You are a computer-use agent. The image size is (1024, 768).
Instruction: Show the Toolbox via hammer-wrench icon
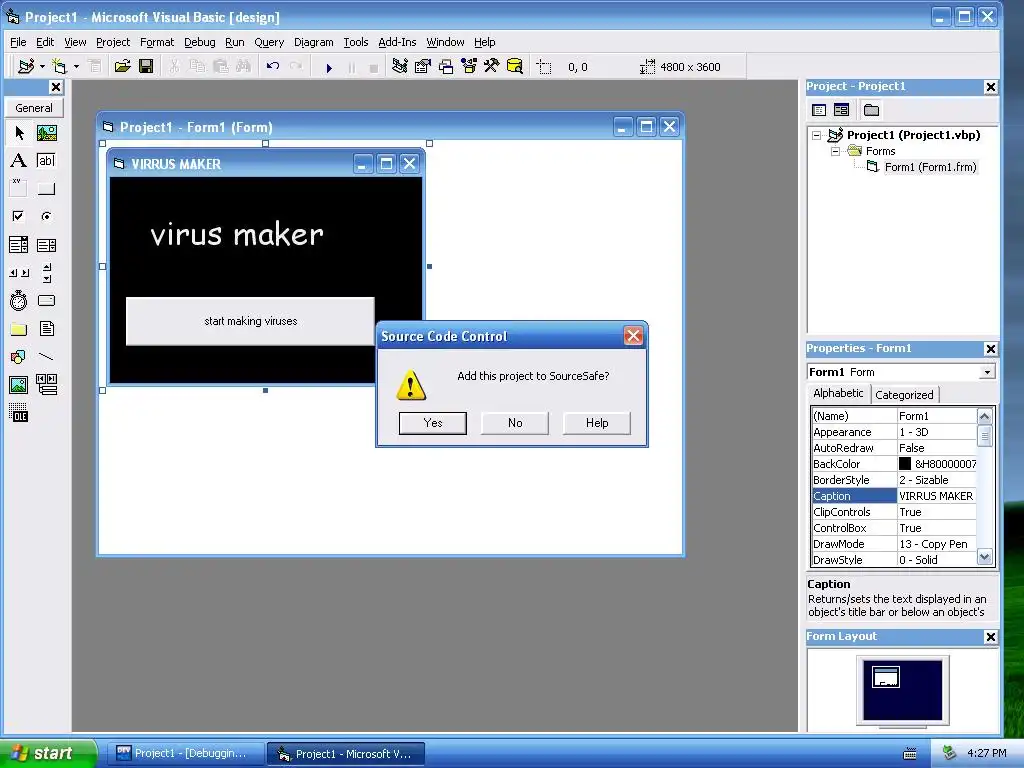pyautogui.click(x=492, y=67)
